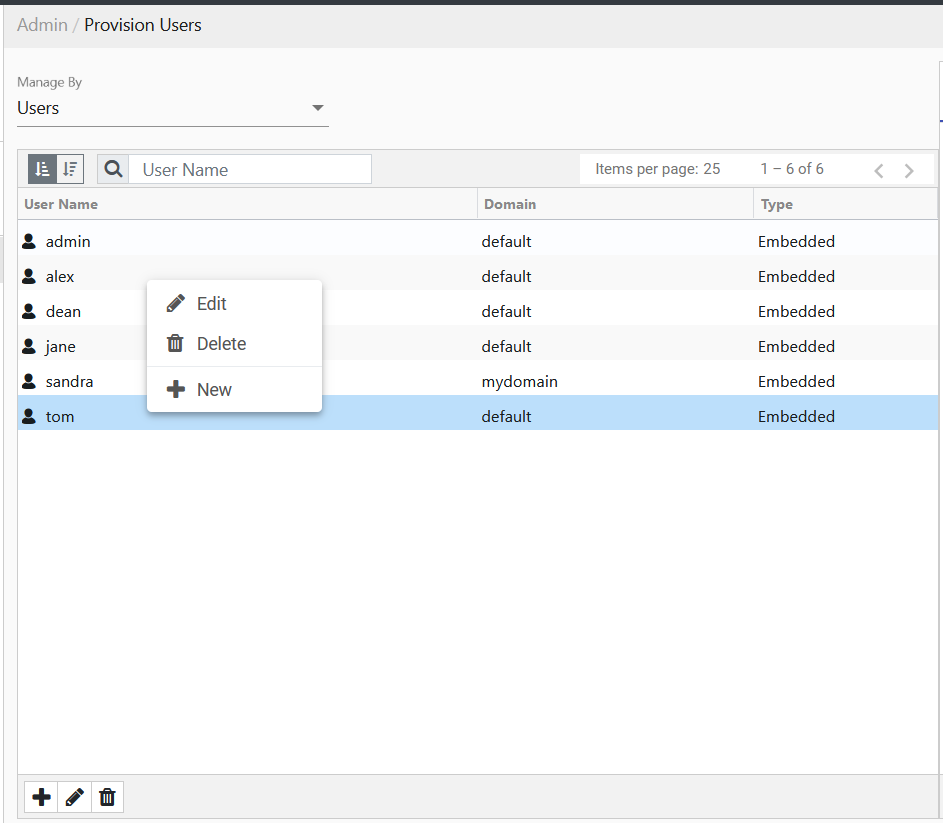Select the tom user name
The height and width of the screenshot is (823, 943).
click(60, 416)
